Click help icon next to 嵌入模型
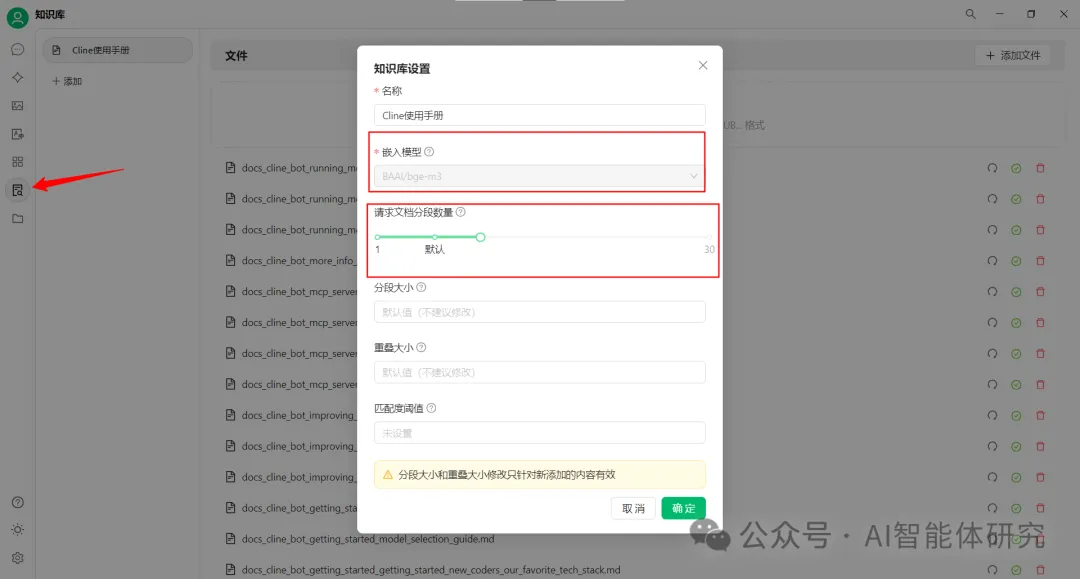This screenshot has height=579, width=1080. (429, 151)
